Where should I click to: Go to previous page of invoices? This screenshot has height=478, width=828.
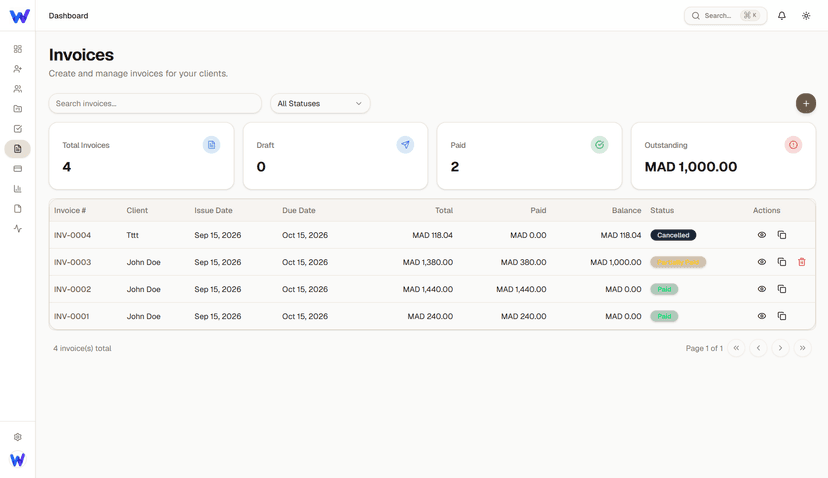click(x=758, y=348)
